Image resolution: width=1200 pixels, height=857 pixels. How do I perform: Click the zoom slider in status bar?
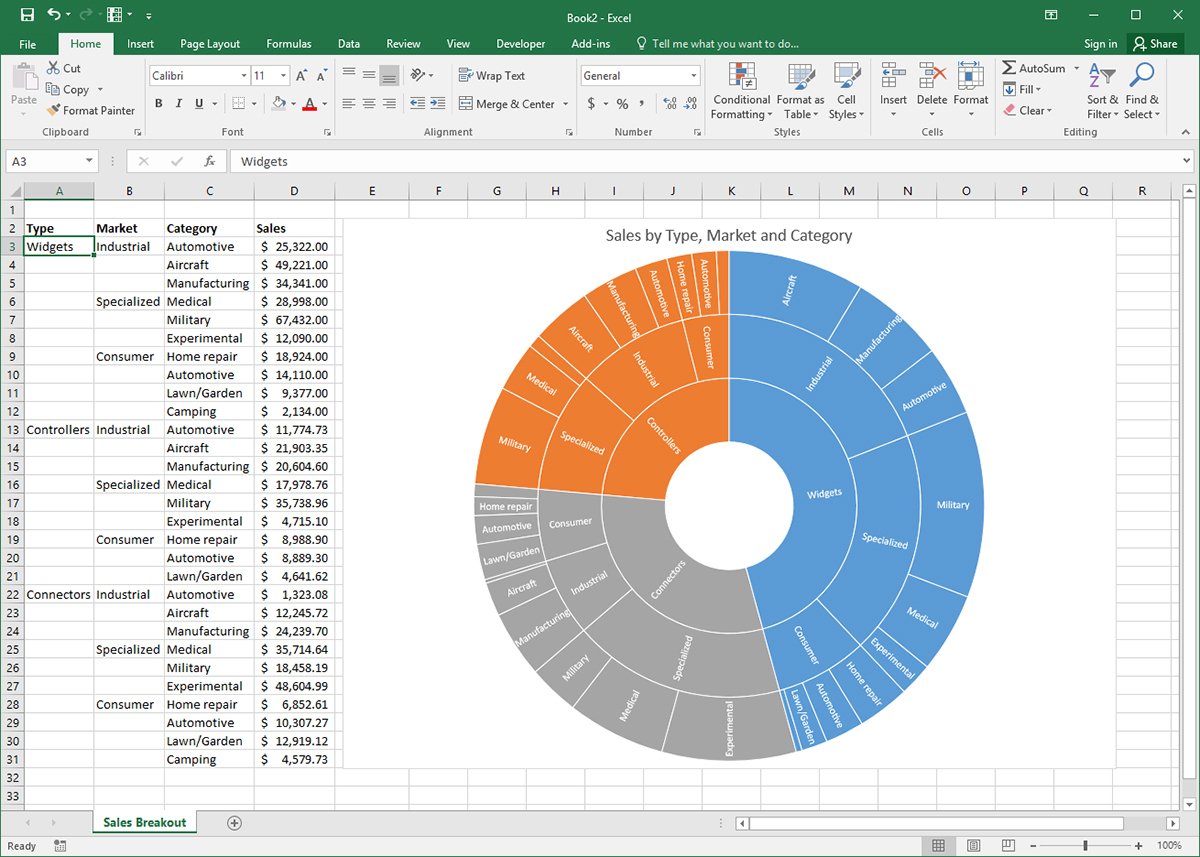click(x=1086, y=846)
